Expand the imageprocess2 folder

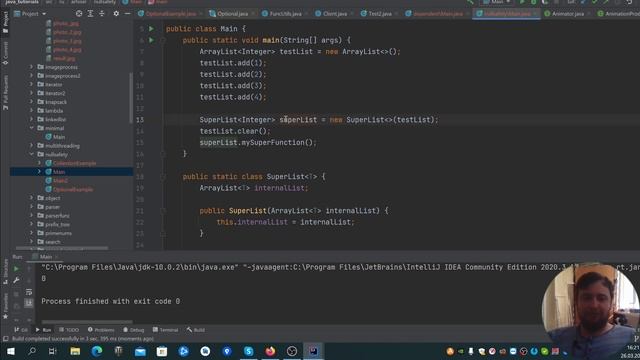(x=31, y=76)
